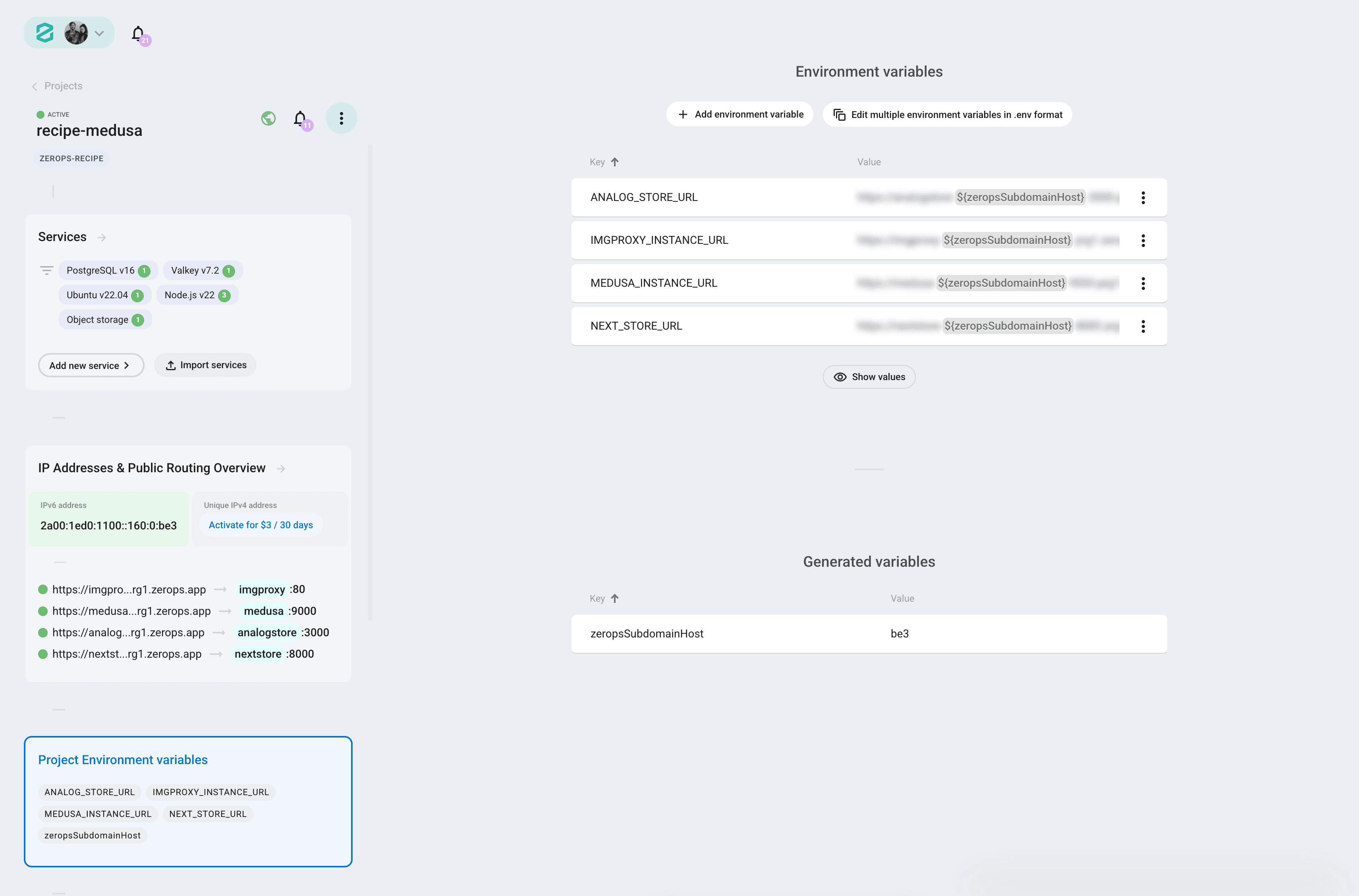Open the project alerts bell showing 11
The image size is (1359, 896).
[x=299, y=118]
